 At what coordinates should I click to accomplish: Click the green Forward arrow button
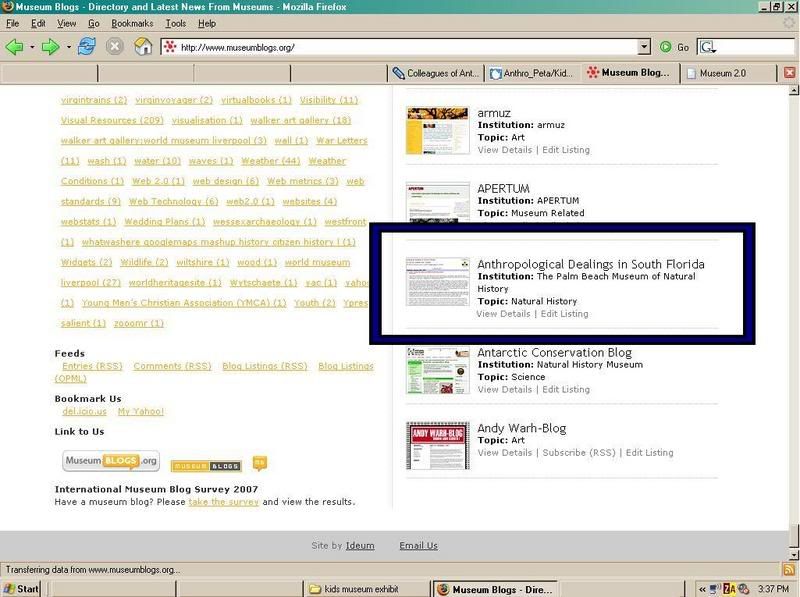click(50, 47)
